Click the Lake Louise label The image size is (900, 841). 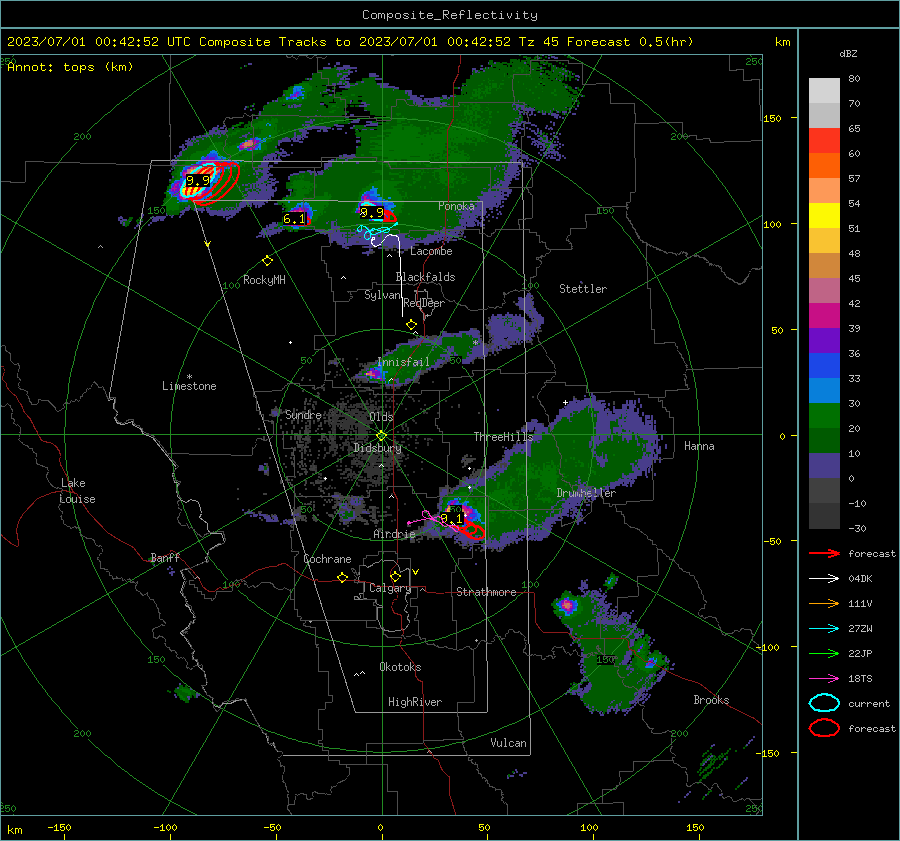click(x=77, y=491)
